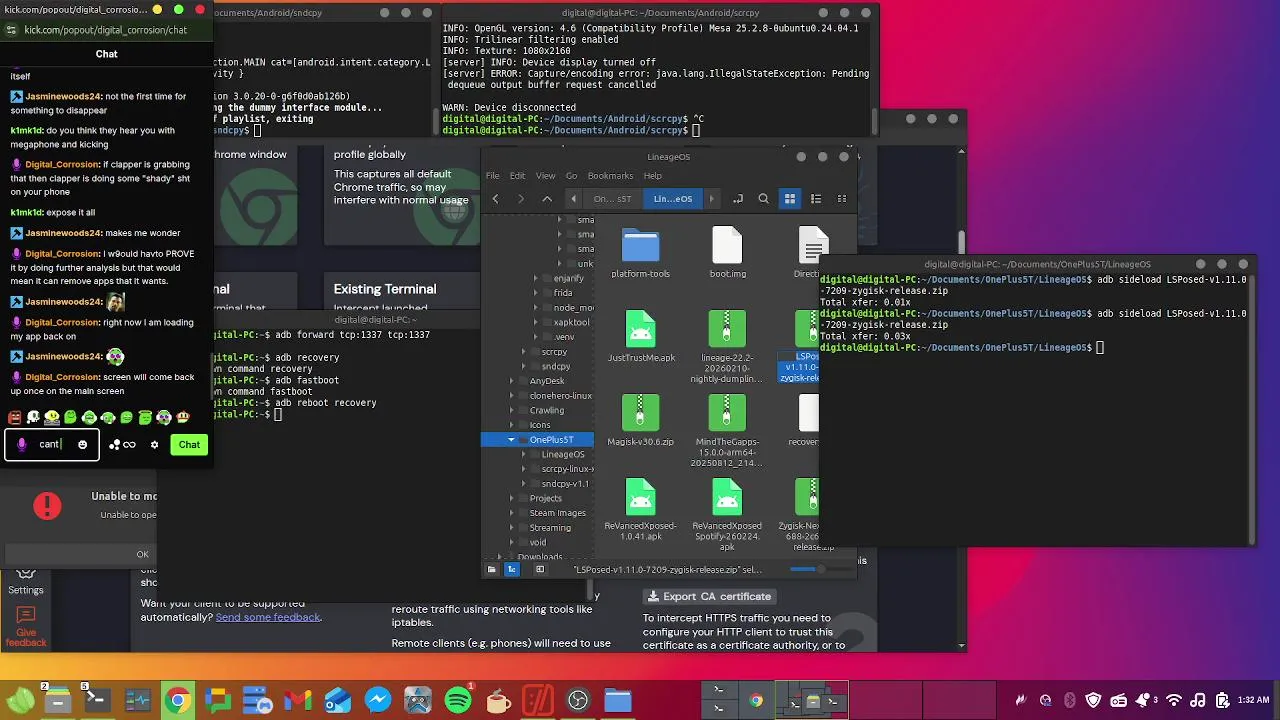The height and width of the screenshot is (720, 1280).
Task: Open the File menu in the file manager
Action: [493, 176]
